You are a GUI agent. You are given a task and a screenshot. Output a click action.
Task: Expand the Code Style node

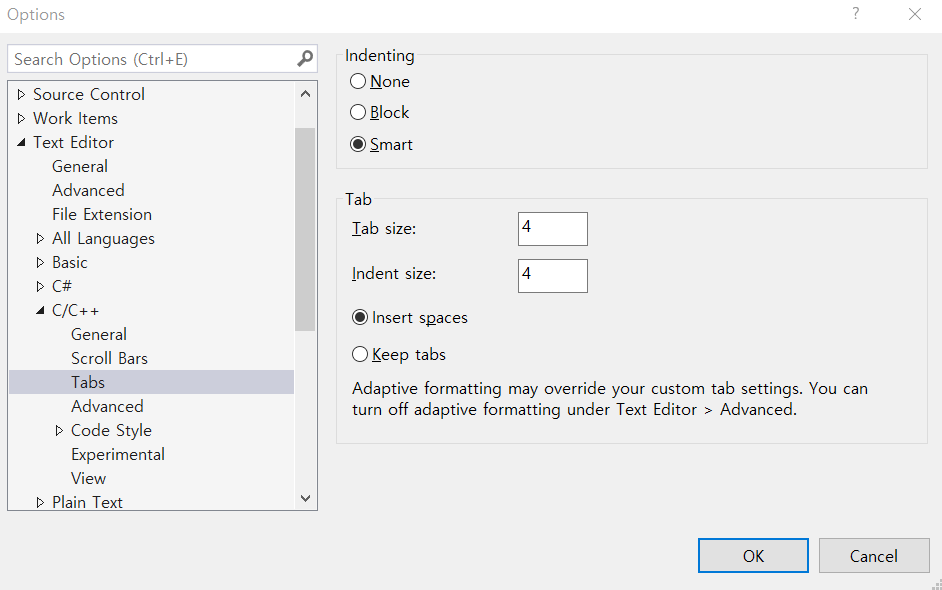59,430
